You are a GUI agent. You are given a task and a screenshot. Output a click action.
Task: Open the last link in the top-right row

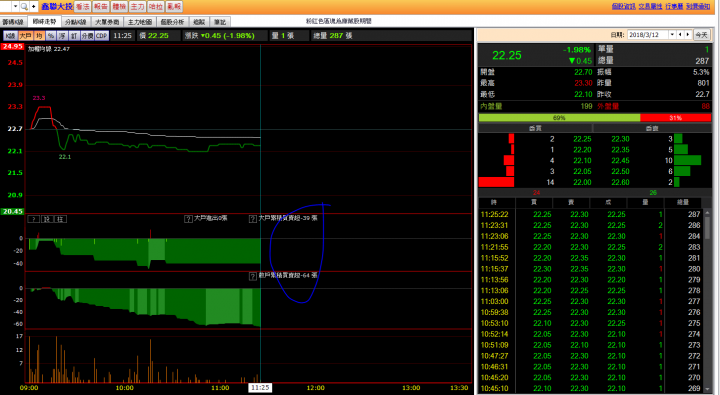coord(698,6)
